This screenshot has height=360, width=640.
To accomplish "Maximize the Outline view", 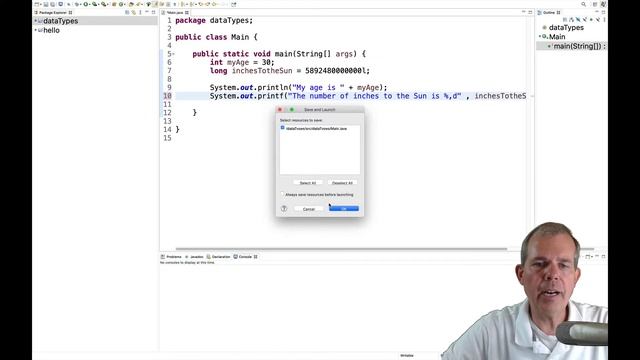I will click(x=603, y=11).
